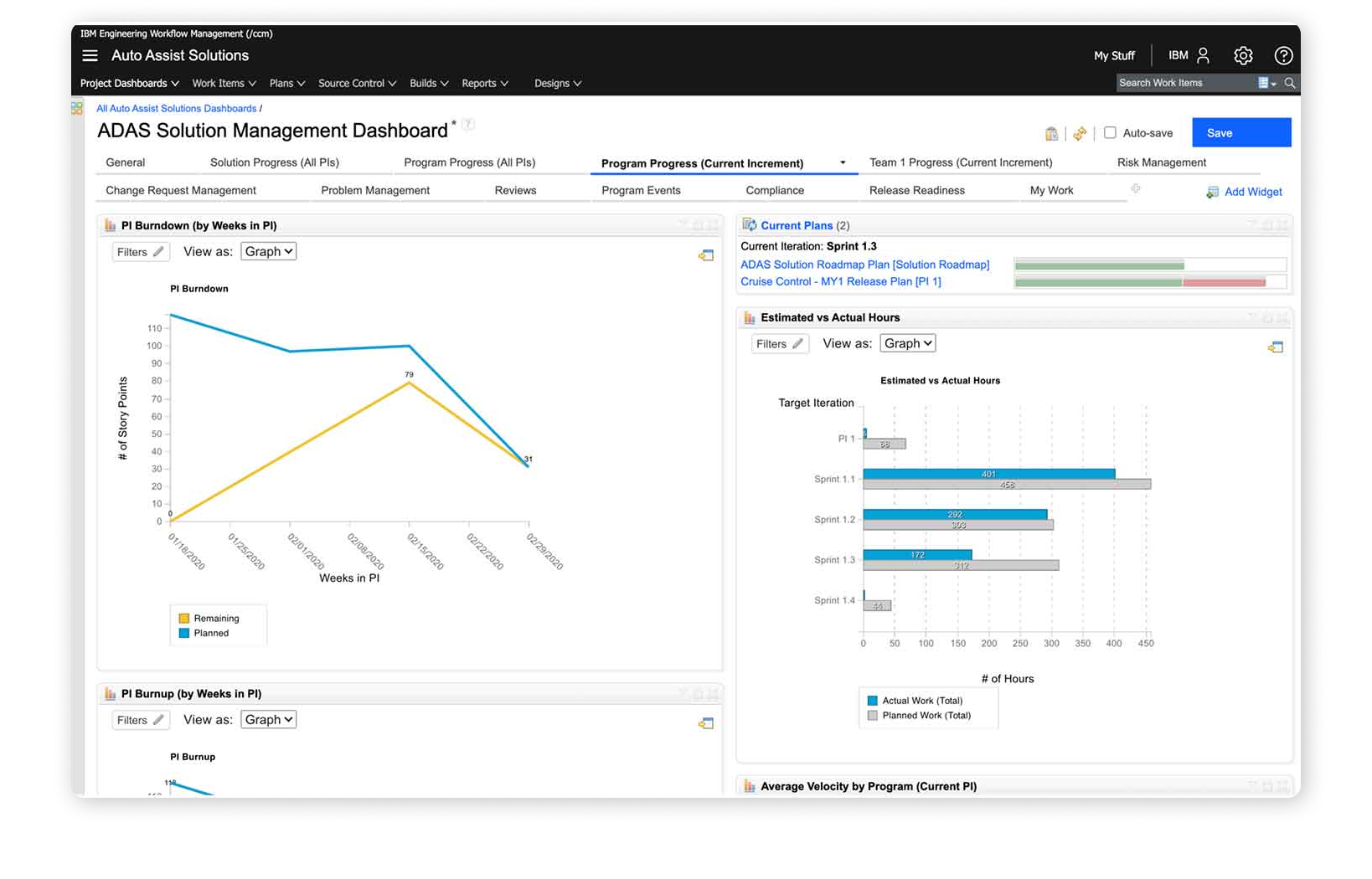Open All Auto Assist Solutions Dashboards breadcrumb
The image size is (1372, 879).
[x=176, y=108]
